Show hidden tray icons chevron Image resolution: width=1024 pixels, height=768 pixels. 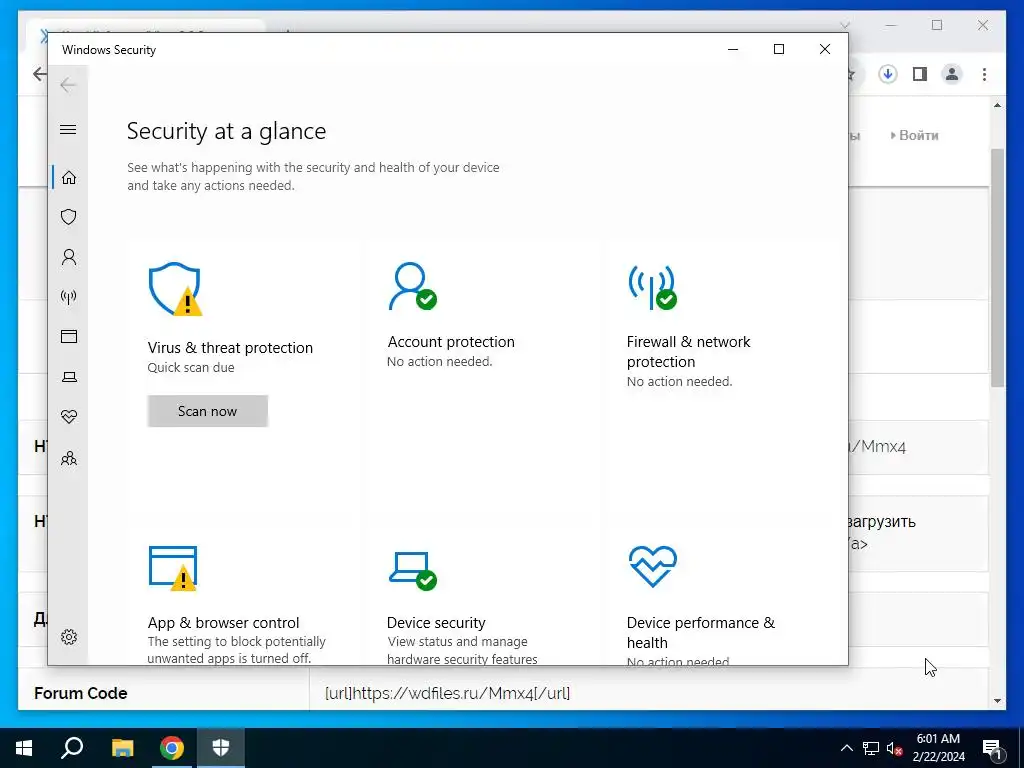pos(846,748)
